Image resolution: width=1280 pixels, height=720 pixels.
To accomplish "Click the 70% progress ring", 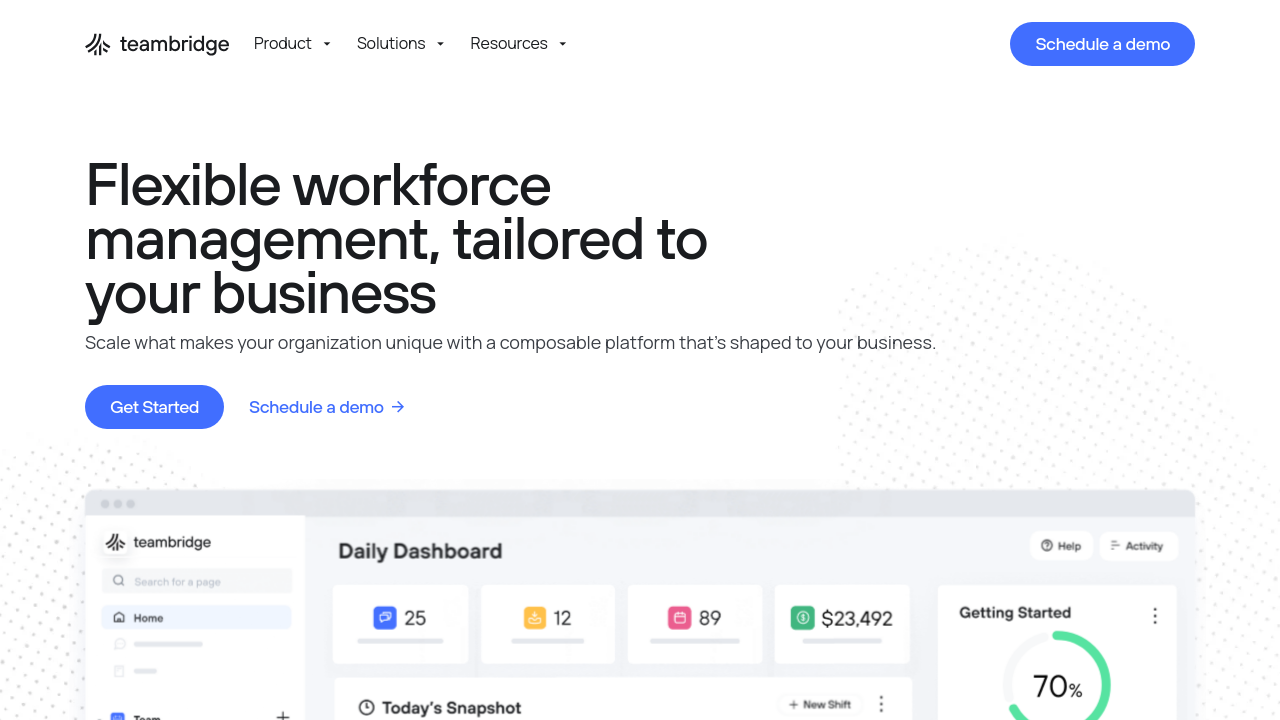I will (x=1057, y=676).
